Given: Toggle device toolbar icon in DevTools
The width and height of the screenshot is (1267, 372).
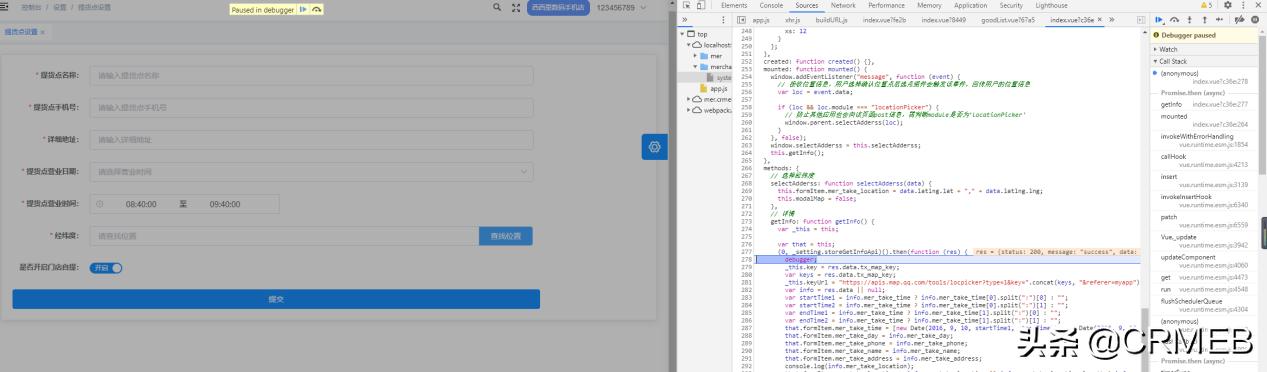Looking at the screenshot, I should click(701, 6).
